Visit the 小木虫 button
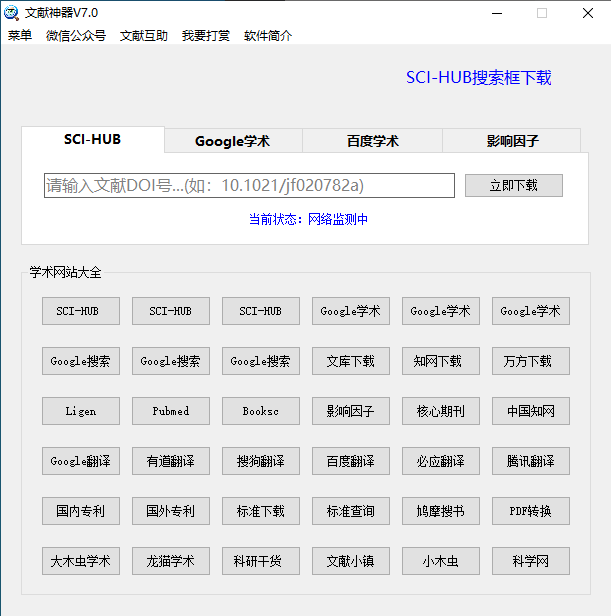This screenshot has width=611, height=616. click(441, 561)
